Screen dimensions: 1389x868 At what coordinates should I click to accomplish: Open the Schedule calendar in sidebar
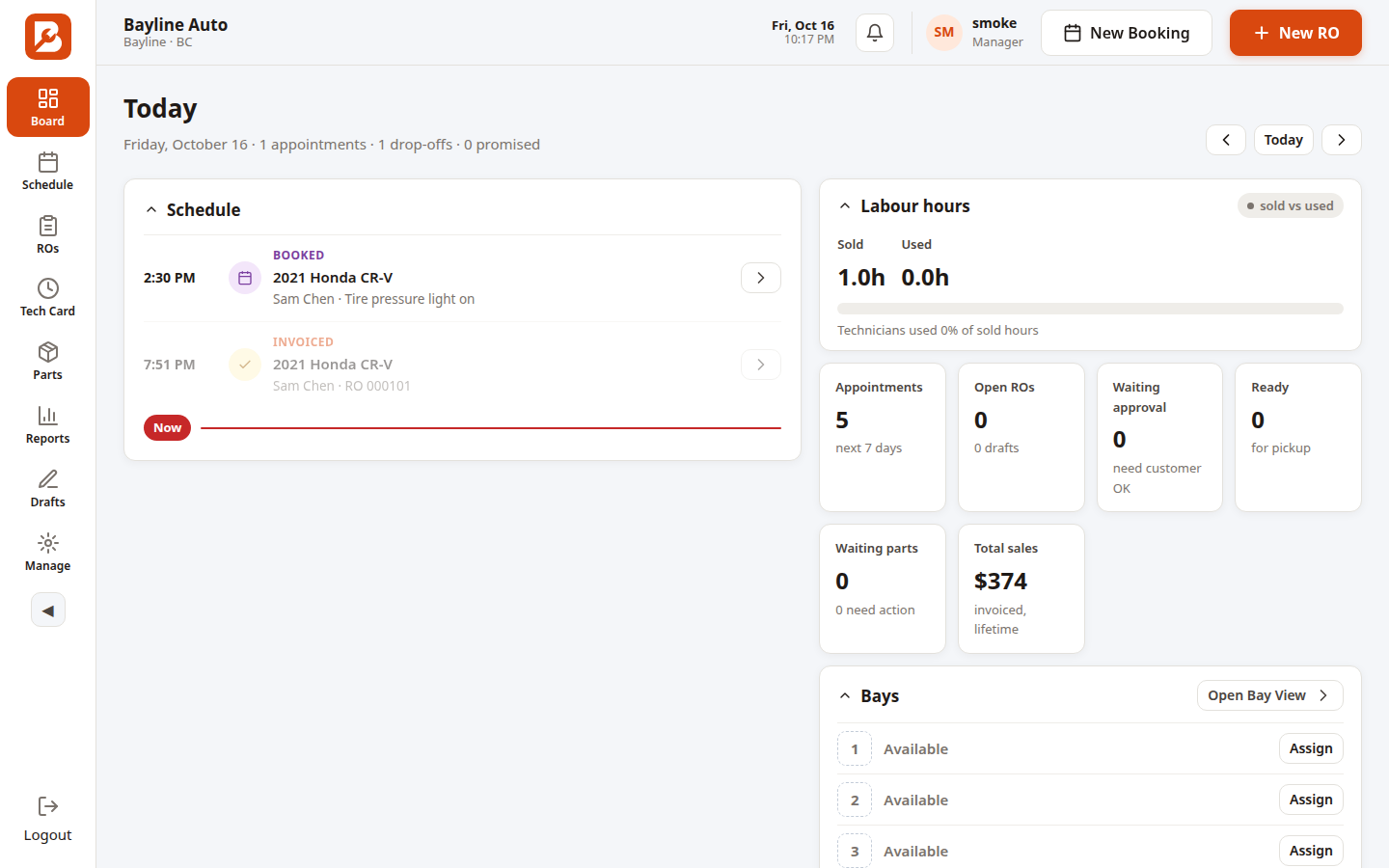[48, 171]
